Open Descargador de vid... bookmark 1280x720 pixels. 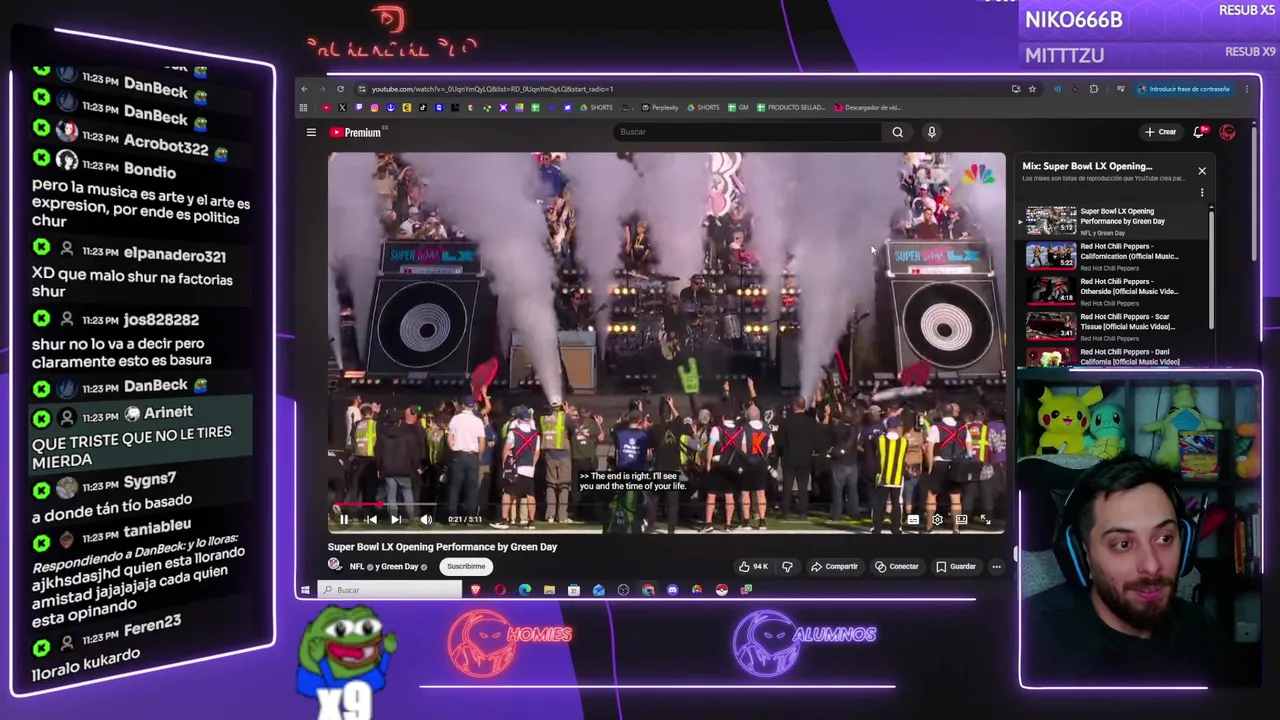[868, 107]
